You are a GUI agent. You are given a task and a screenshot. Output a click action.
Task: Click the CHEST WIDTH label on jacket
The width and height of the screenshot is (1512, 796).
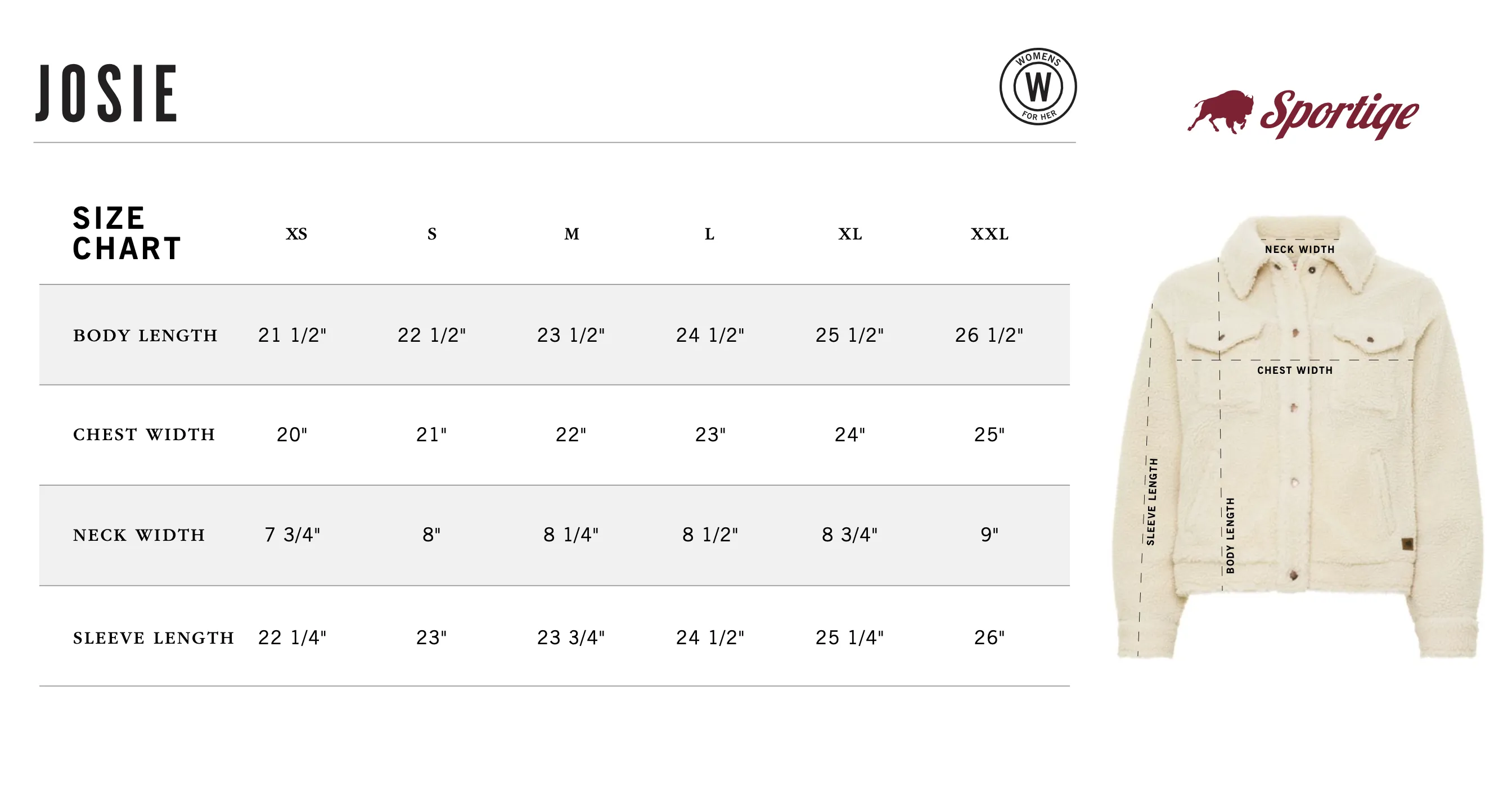tap(1295, 370)
